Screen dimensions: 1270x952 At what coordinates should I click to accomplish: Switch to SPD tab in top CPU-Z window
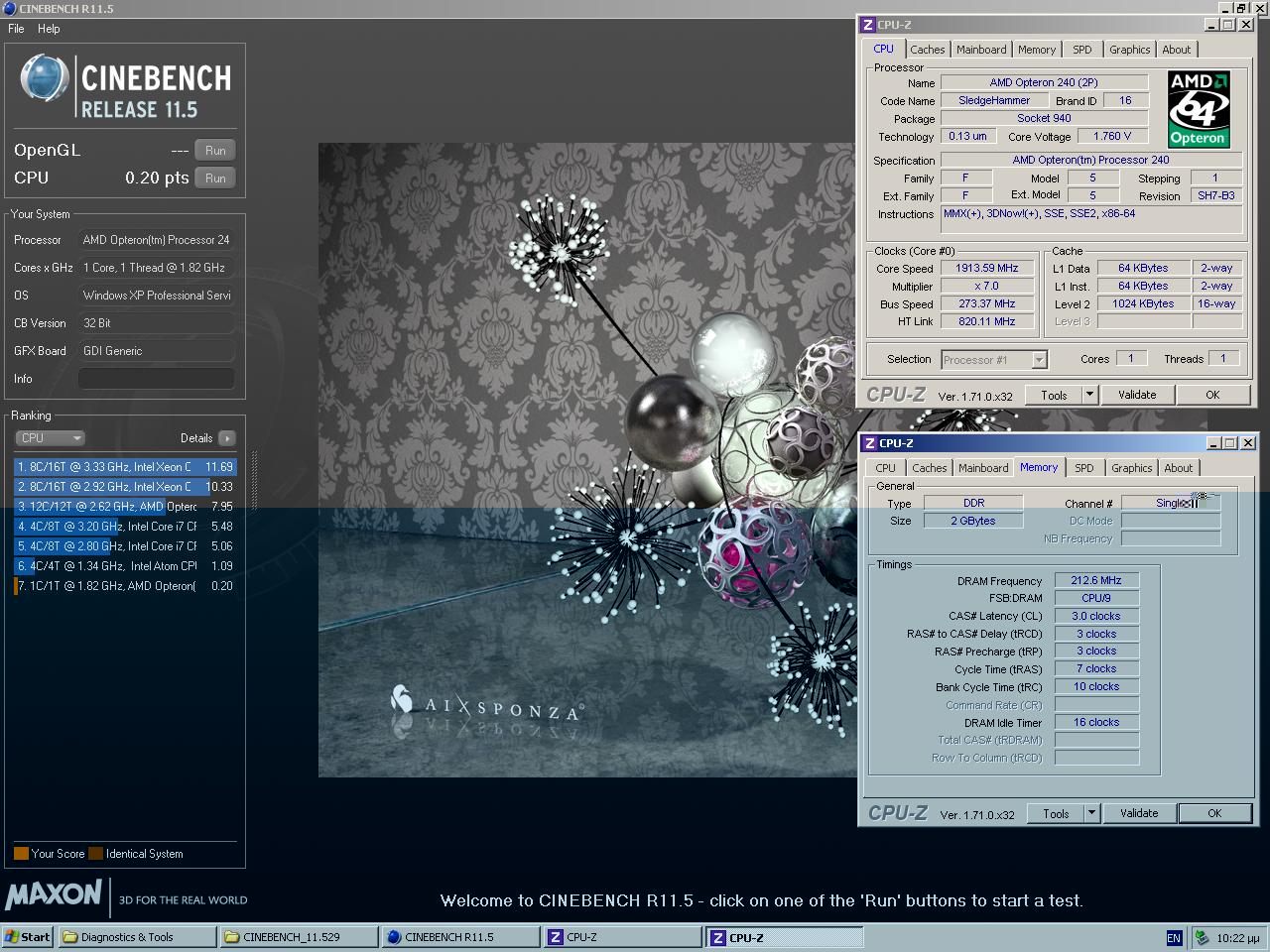coord(1082,50)
